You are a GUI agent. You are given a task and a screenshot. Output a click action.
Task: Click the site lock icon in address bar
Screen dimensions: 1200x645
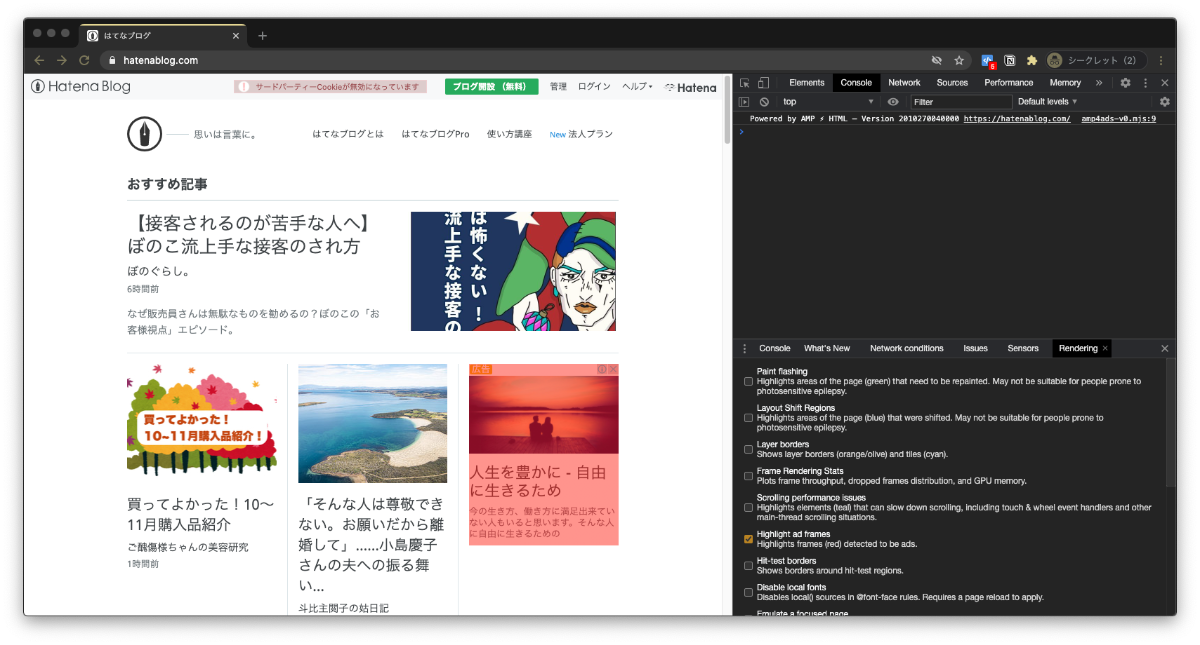point(112,60)
